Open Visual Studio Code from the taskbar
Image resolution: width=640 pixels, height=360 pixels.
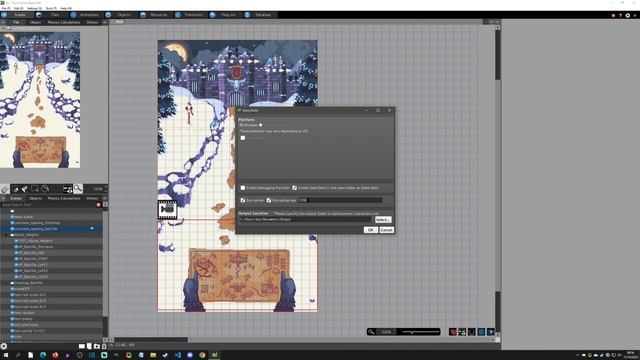click(x=178, y=355)
